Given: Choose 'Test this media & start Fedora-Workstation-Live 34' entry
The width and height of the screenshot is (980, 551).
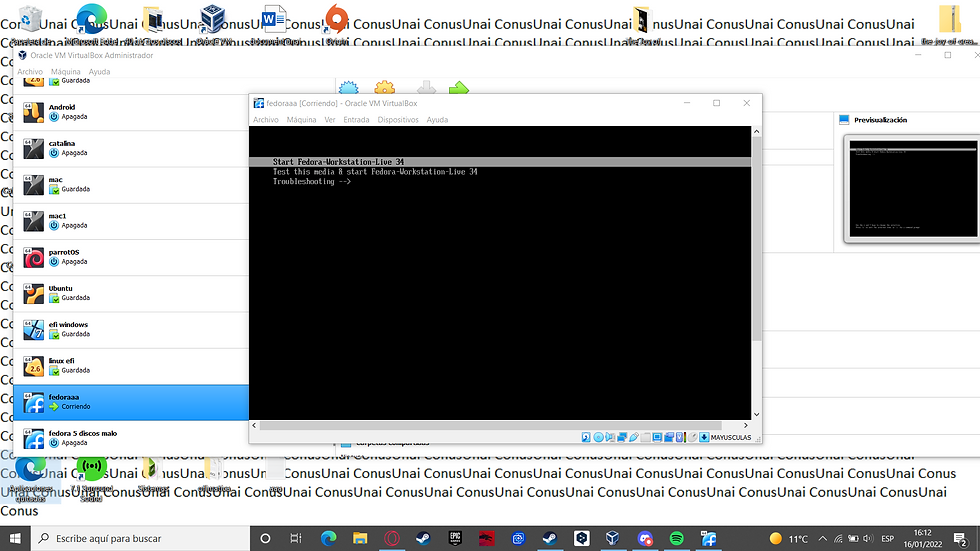Looking at the screenshot, I should point(375,172).
